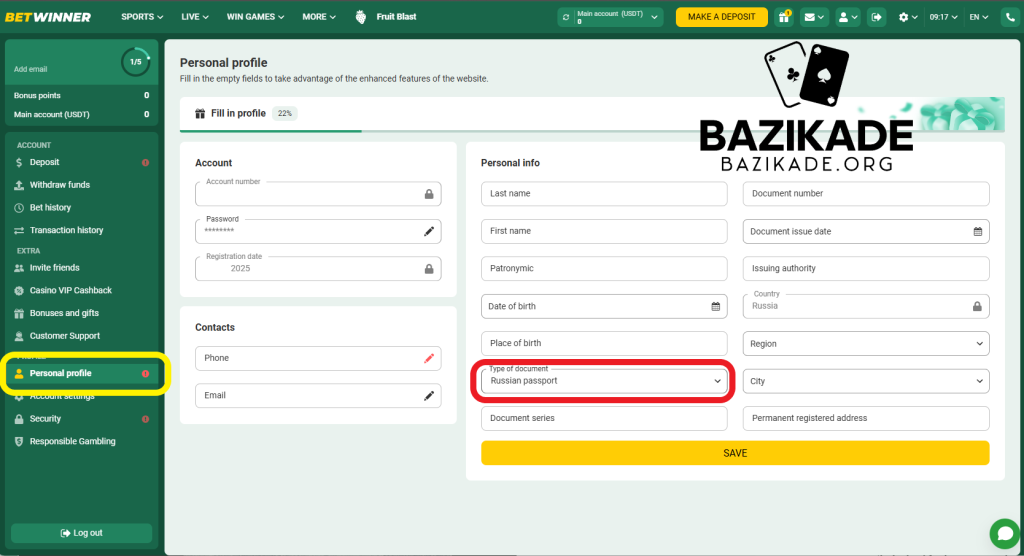The image size is (1024, 556).
Task: Open Bonuses and gifts page
Action: (81, 314)
